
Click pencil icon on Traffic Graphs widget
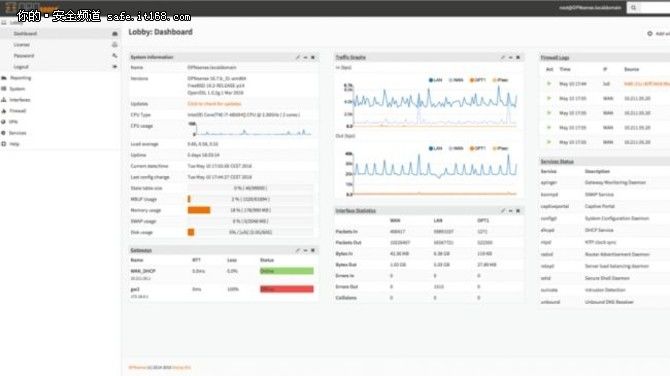coord(503,57)
